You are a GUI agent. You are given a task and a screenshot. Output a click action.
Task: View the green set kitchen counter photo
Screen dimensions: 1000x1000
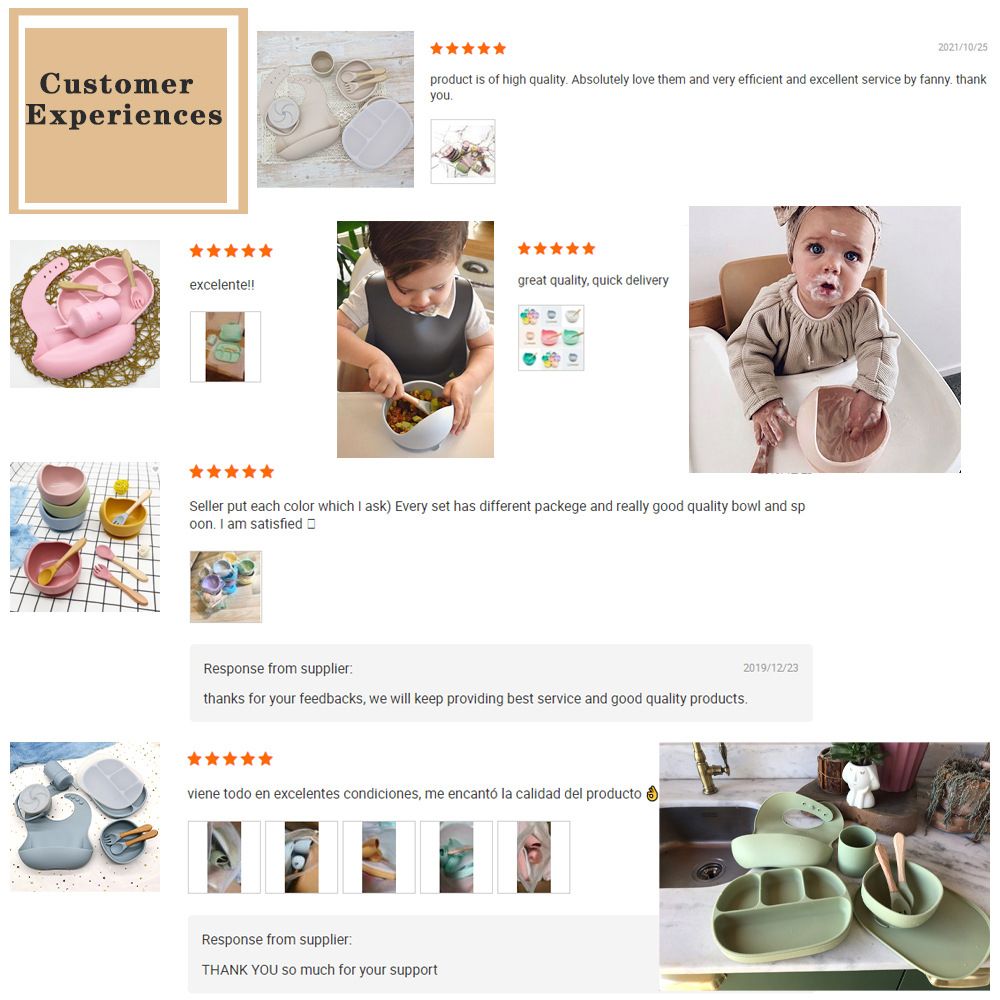[x=825, y=866]
